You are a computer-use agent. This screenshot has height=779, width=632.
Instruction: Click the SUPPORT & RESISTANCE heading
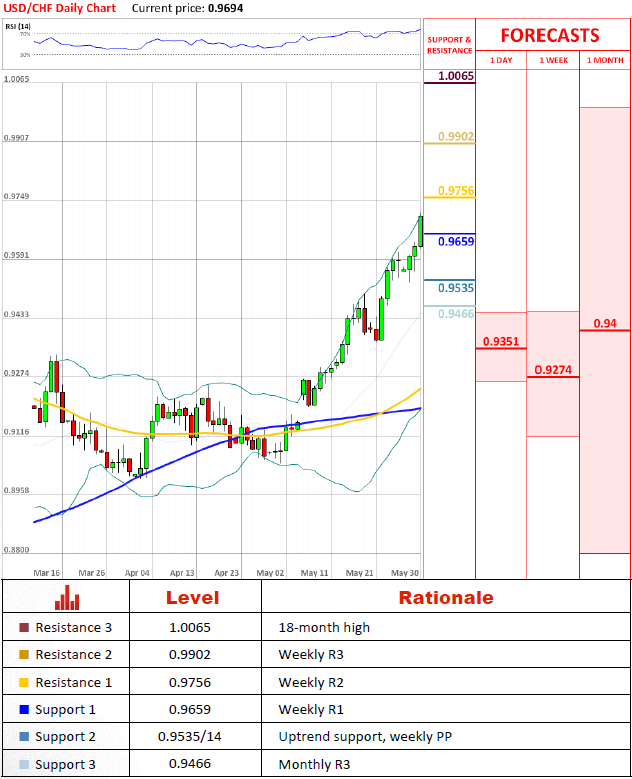click(x=450, y=45)
